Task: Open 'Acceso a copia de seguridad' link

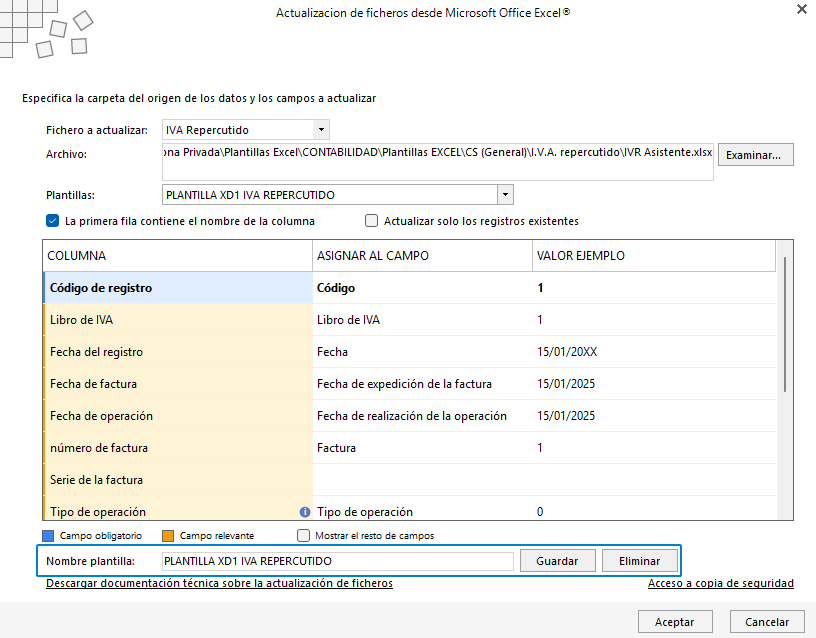Action: (721, 583)
